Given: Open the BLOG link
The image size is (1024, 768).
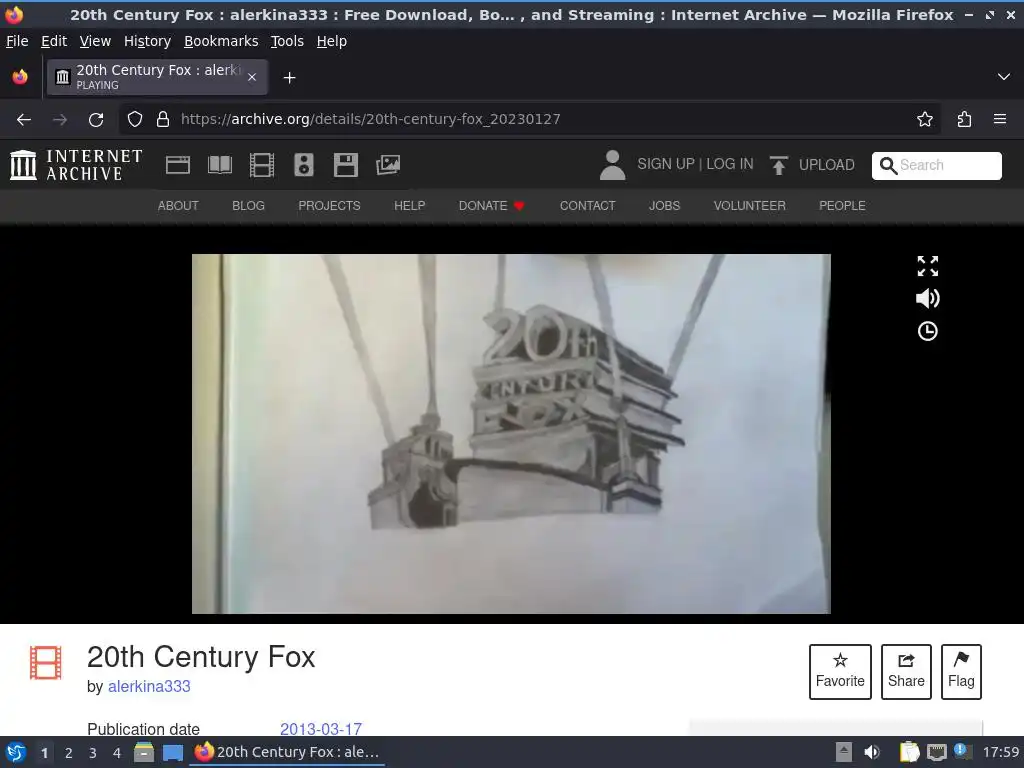Looking at the screenshot, I should [248, 206].
